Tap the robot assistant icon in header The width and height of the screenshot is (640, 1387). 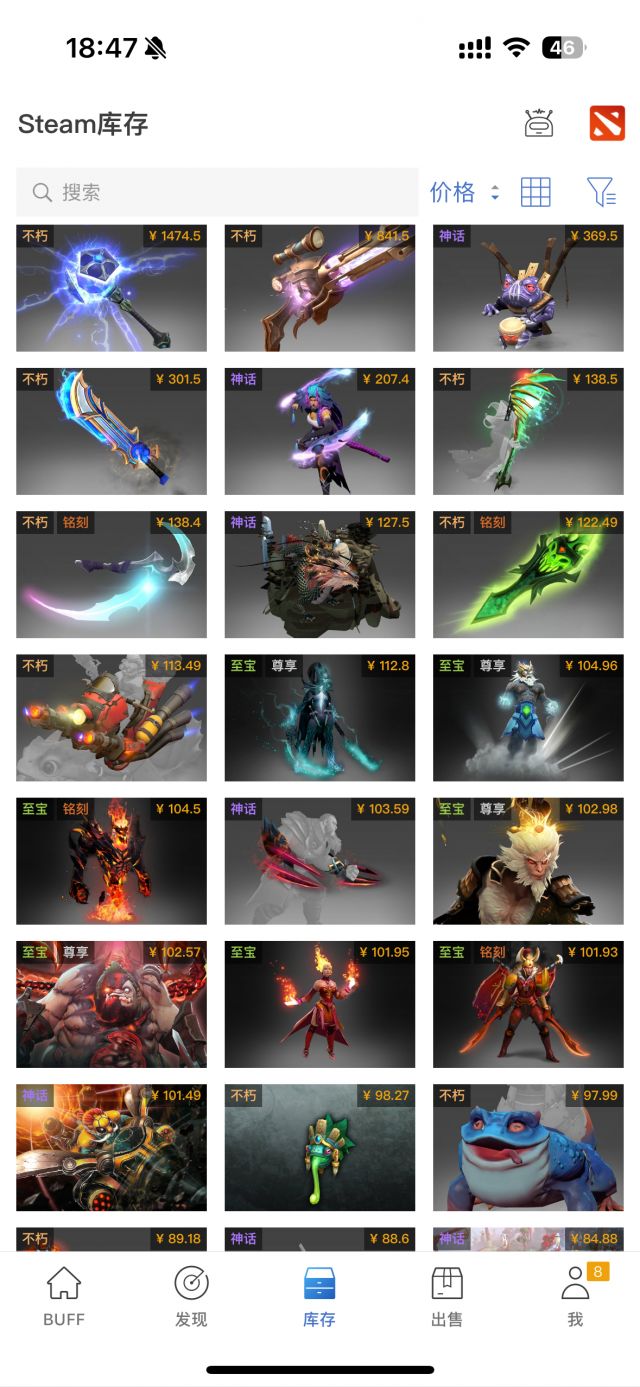539,123
